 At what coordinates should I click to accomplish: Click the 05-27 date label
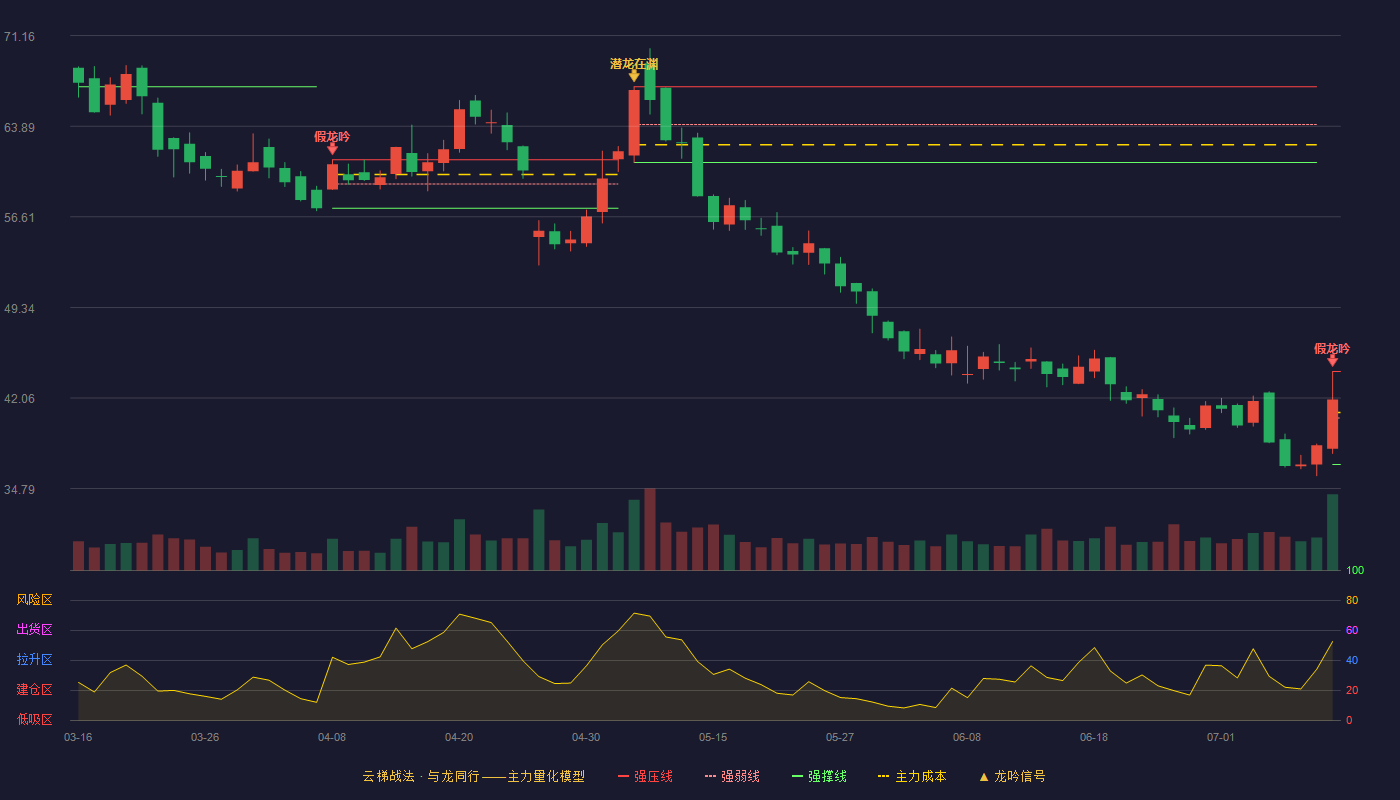tap(840, 737)
